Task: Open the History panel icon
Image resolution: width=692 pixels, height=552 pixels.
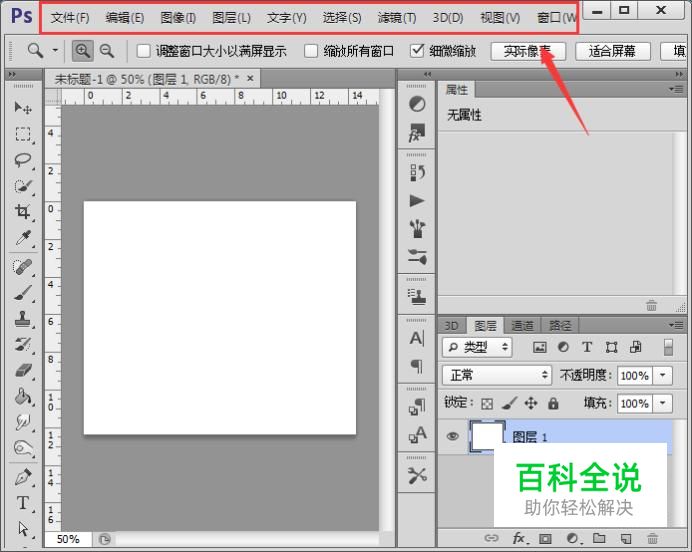Action: pyautogui.click(x=417, y=173)
